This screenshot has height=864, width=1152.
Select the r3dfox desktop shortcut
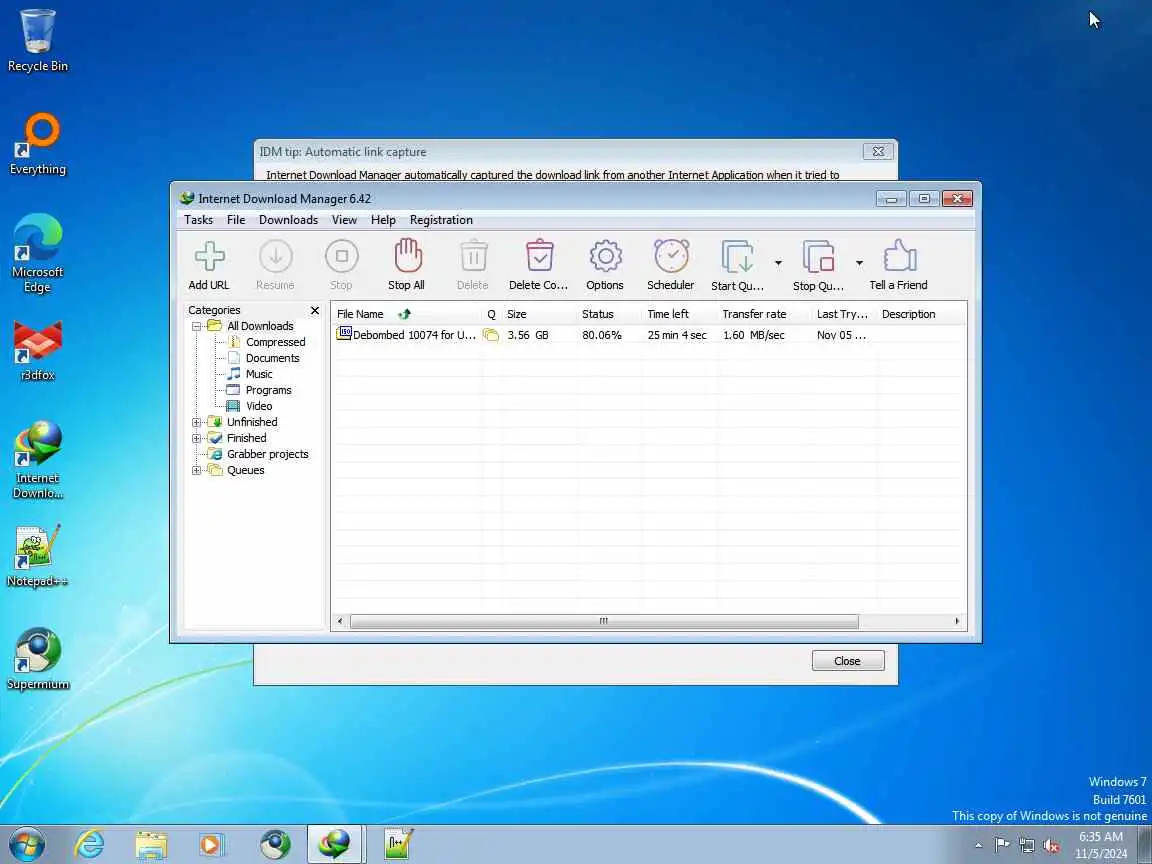click(37, 350)
